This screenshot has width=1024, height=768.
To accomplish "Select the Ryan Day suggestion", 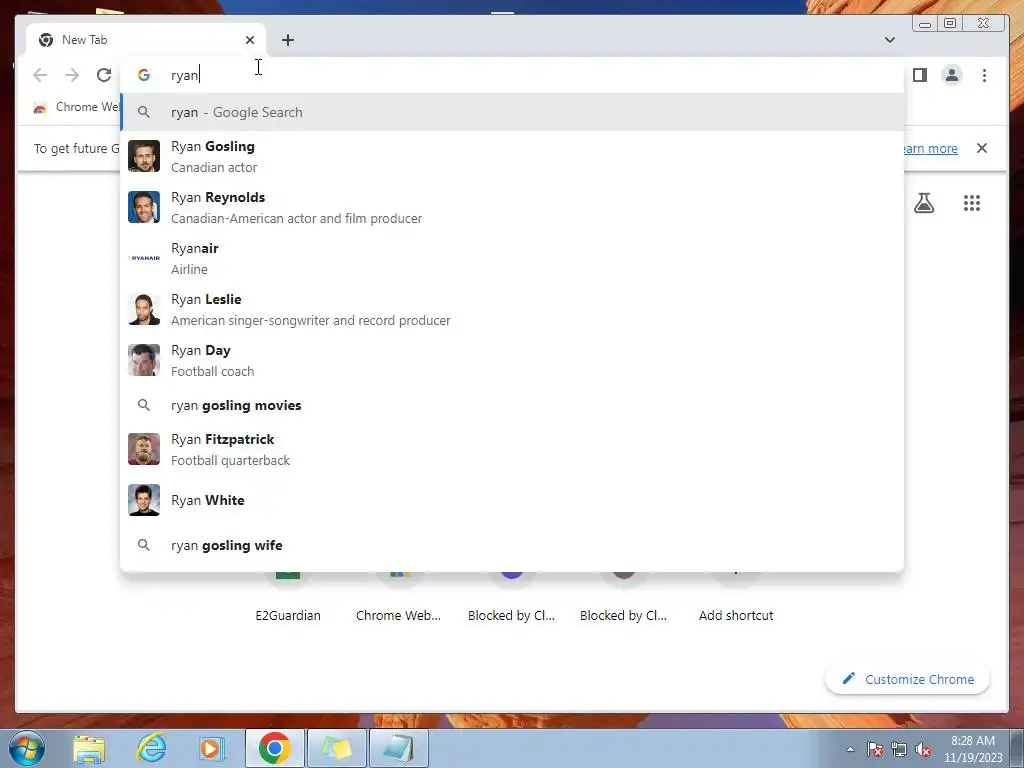I will tap(512, 360).
